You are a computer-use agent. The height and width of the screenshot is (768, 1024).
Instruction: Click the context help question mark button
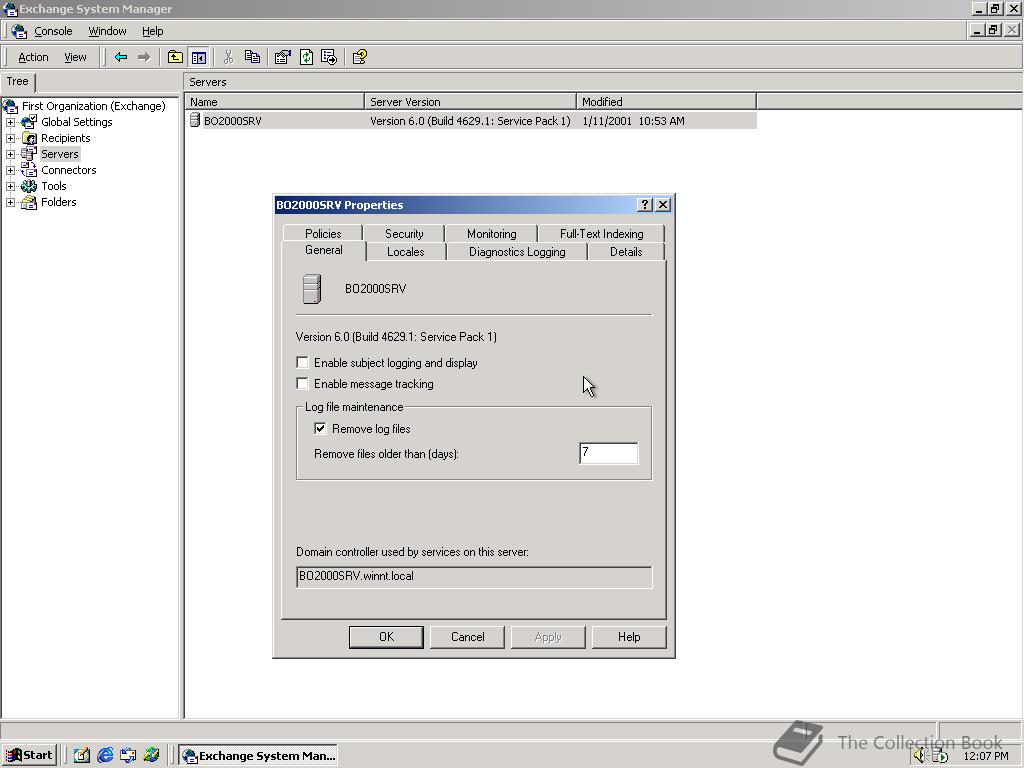point(645,204)
